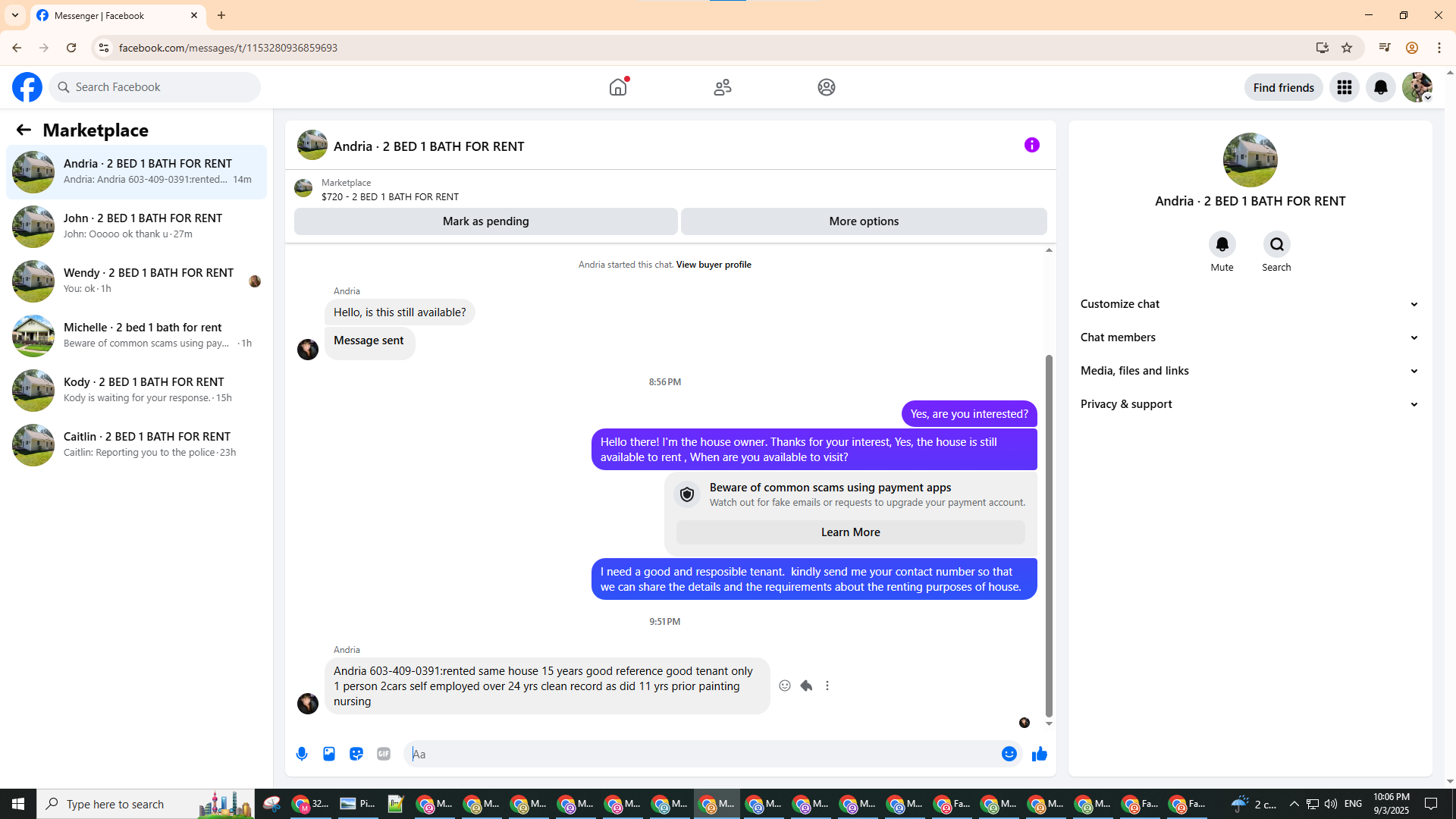Open the account profile picture menu
The height and width of the screenshot is (819, 1456).
point(1417,87)
